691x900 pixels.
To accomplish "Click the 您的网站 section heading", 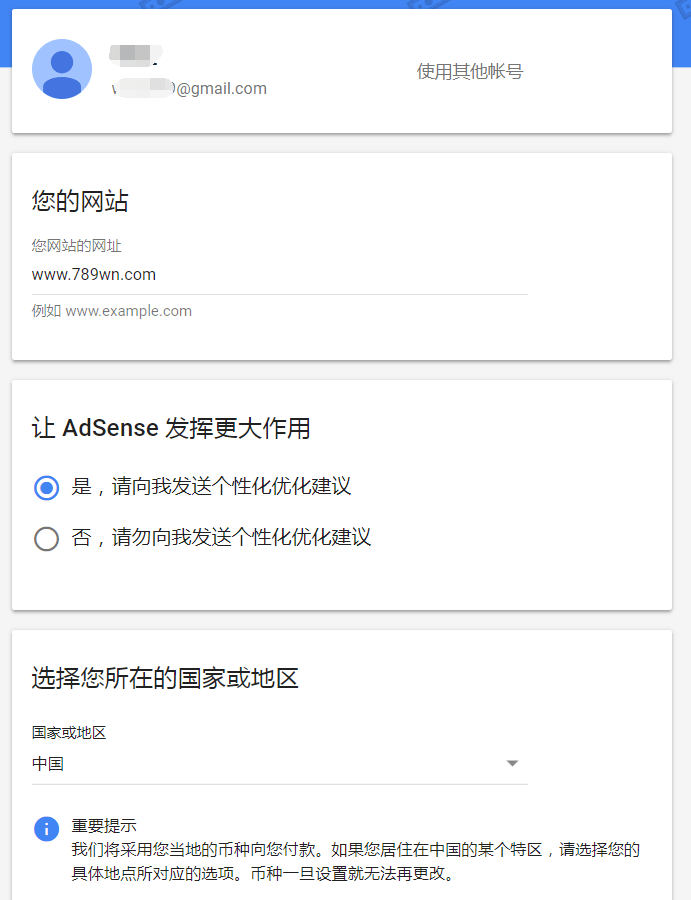I will coord(80,202).
